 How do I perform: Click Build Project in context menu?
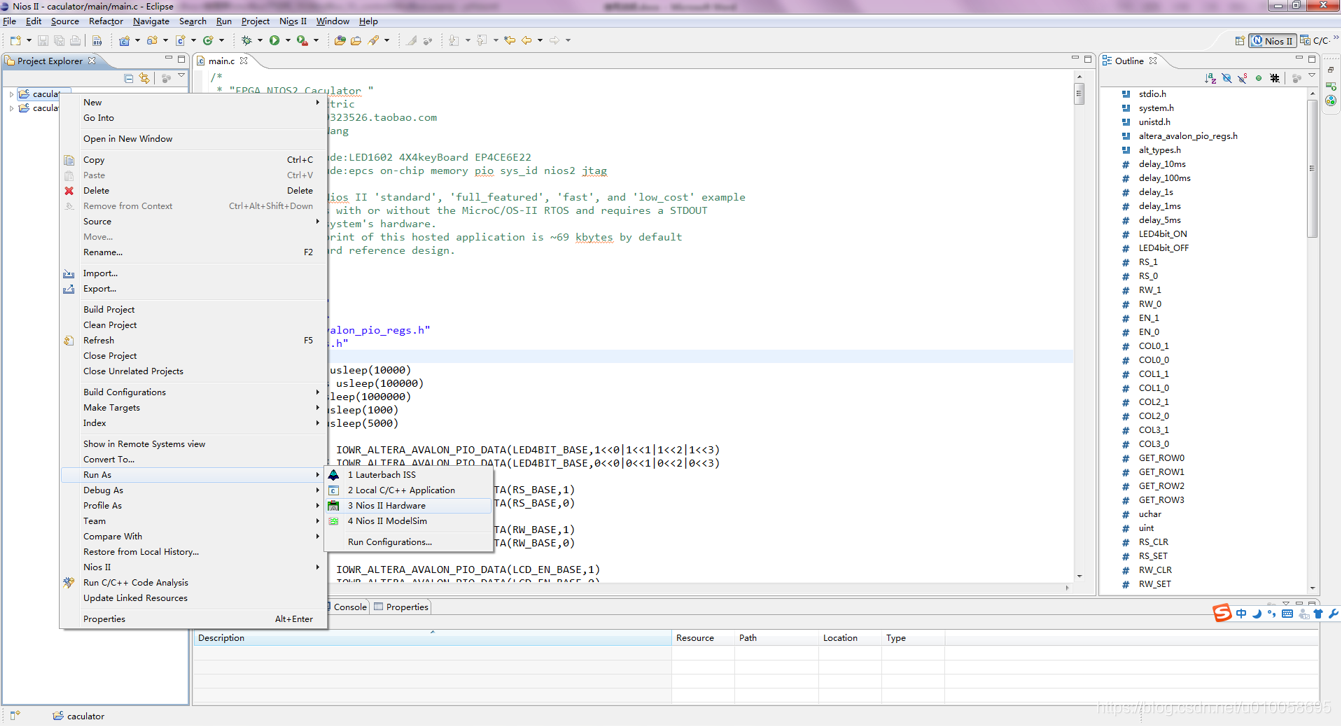tap(194, 310)
